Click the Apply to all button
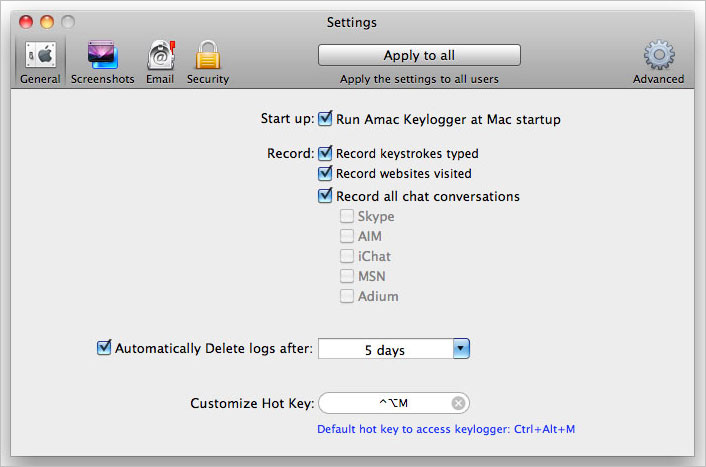 tap(419, 55)
